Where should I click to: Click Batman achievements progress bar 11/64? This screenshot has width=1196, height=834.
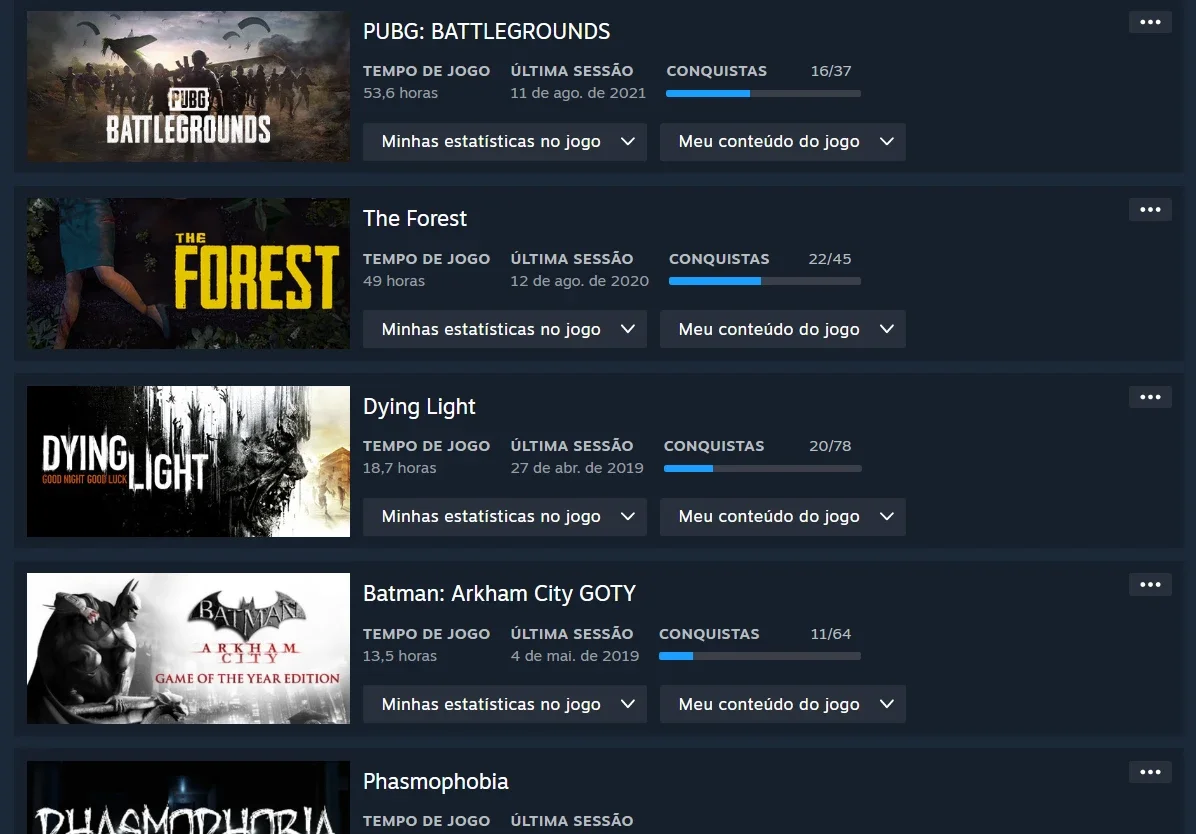coord(760,656)
